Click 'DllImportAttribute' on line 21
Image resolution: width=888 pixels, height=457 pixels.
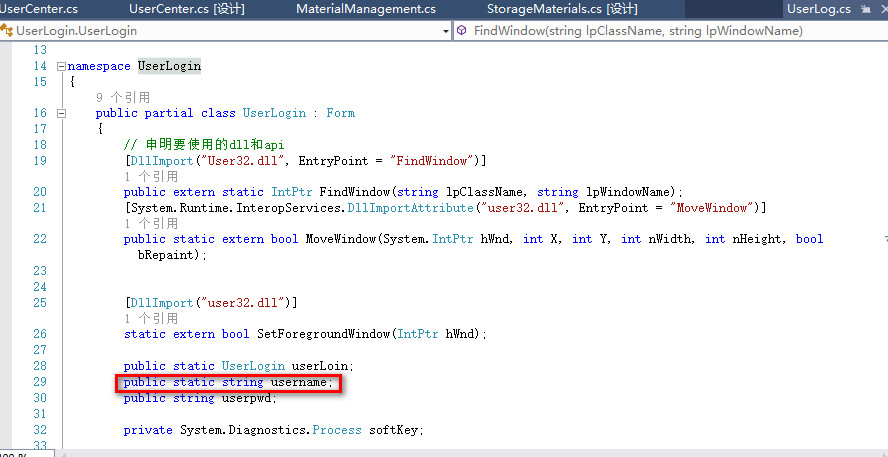[x=411, y=208]
